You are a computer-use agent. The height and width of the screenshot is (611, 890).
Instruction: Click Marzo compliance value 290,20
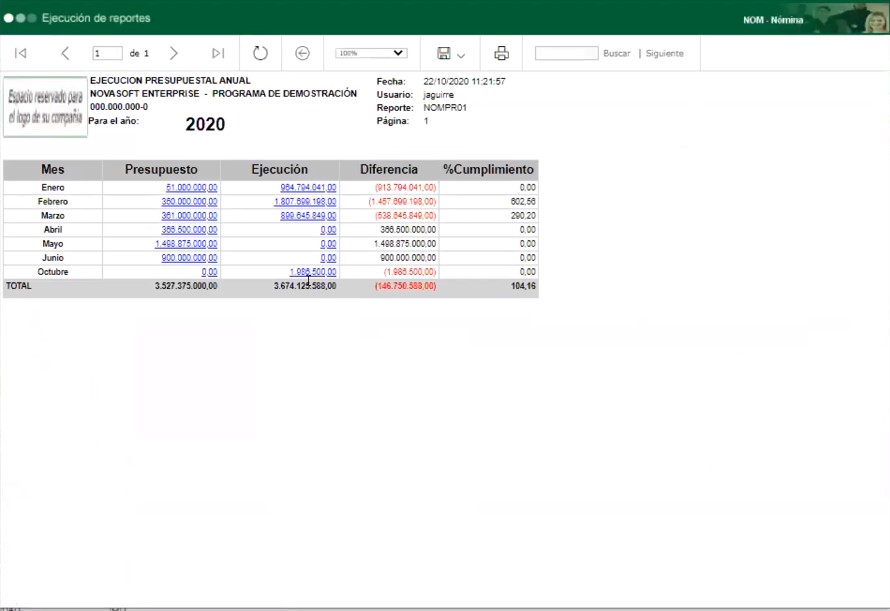pyautogui.click(x=523, y=216)
